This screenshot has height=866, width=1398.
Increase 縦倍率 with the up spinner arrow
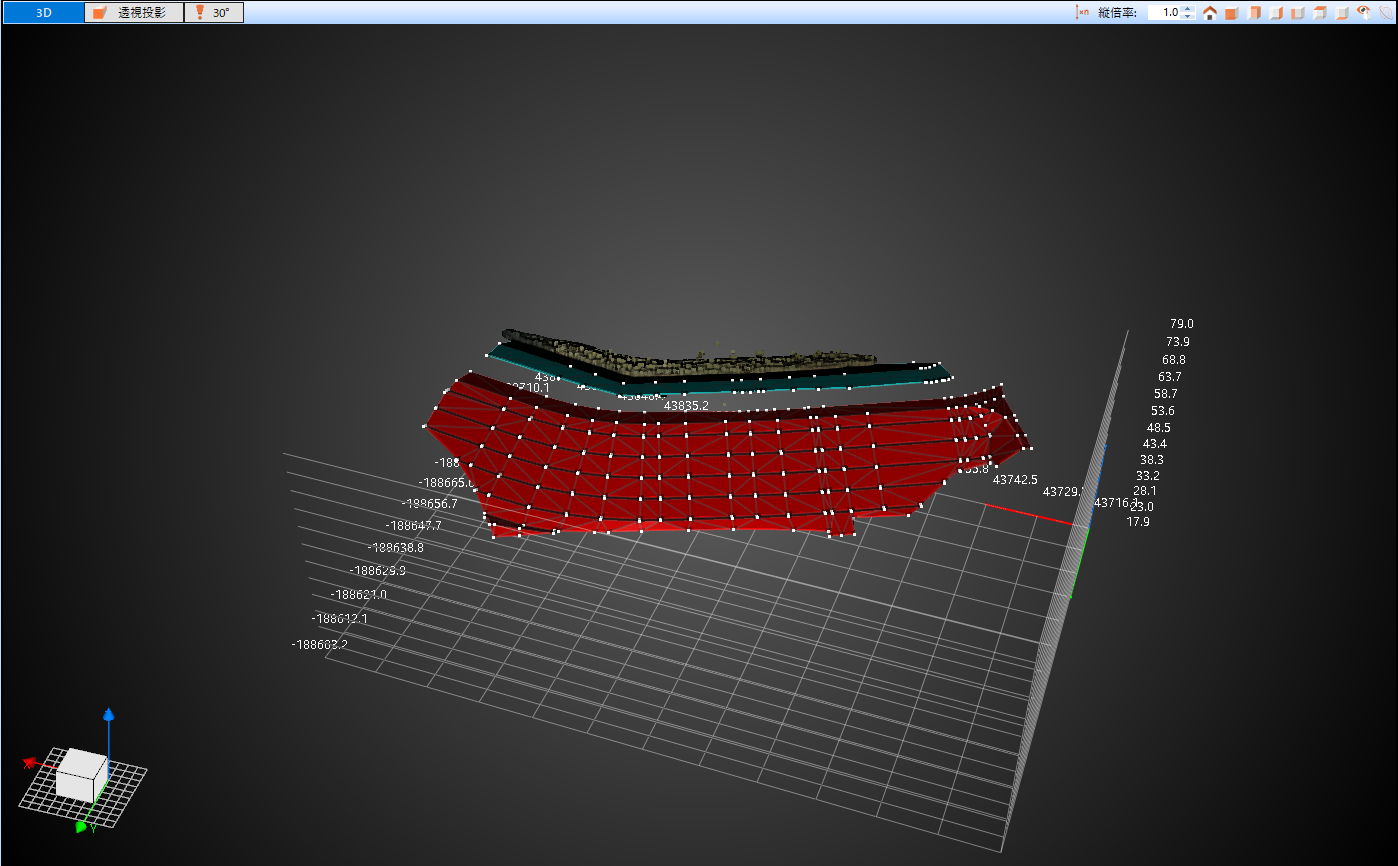tap(1188, 9)
